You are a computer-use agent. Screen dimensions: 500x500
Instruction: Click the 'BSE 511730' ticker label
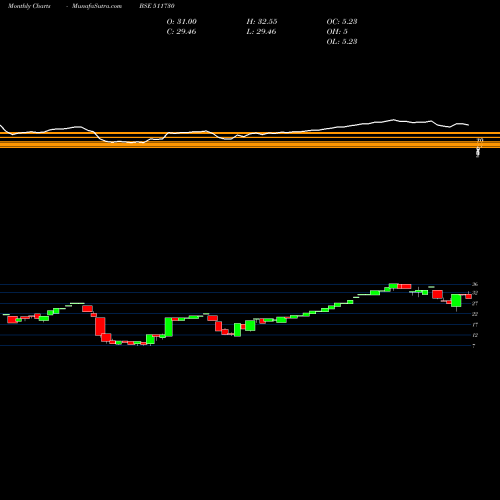[157, 6]
